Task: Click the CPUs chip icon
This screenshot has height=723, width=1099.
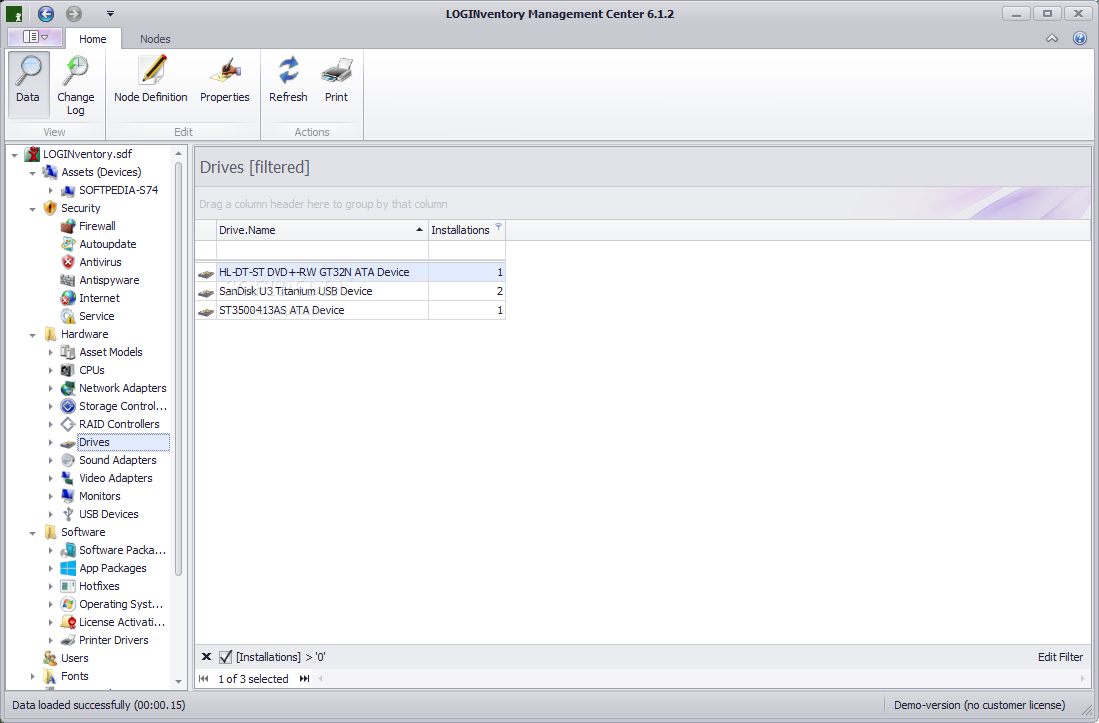Action: [x=68, y=370]
